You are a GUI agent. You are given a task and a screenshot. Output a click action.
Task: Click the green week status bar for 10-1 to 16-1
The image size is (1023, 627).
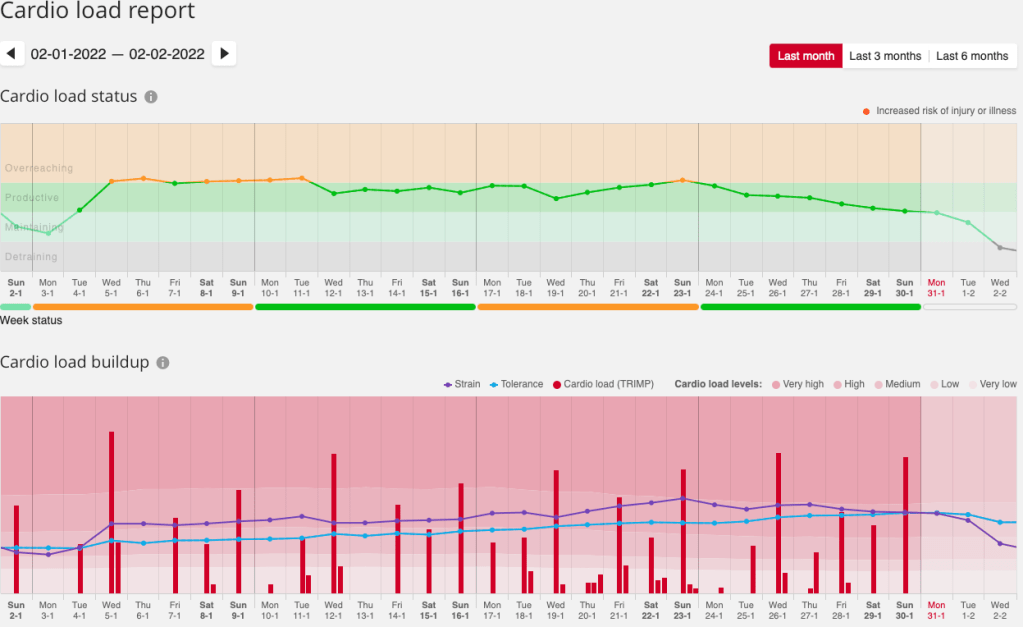365,307
